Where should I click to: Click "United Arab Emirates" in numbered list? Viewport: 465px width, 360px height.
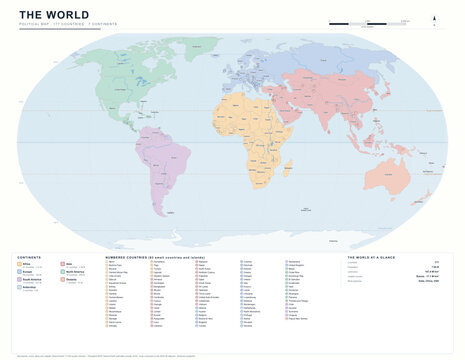coord(209,297)
